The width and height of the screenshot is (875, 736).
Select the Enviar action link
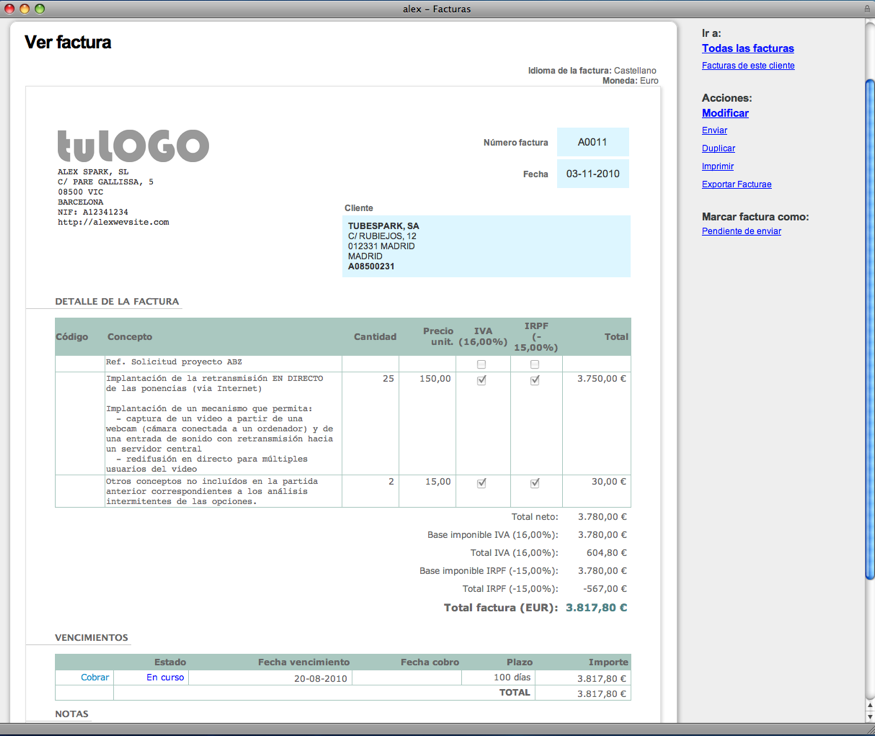tap(714, 131)
